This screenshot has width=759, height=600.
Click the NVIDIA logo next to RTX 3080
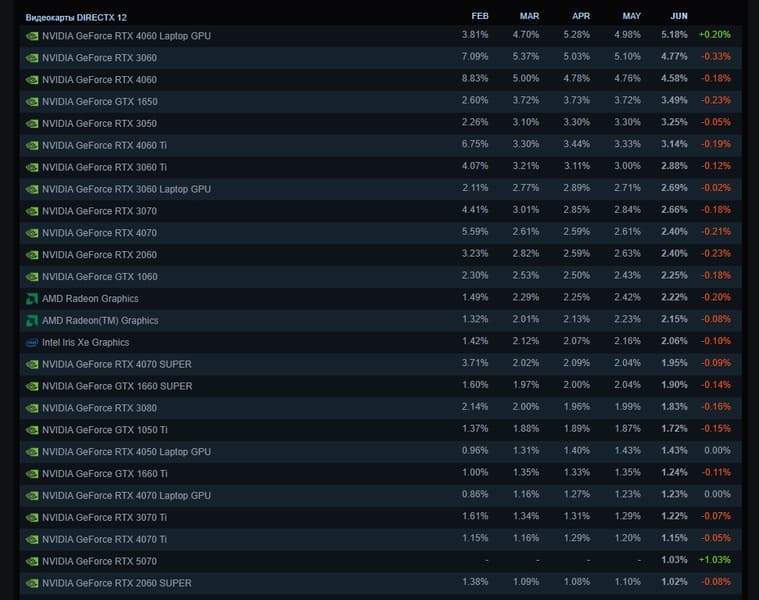(32, 408)
